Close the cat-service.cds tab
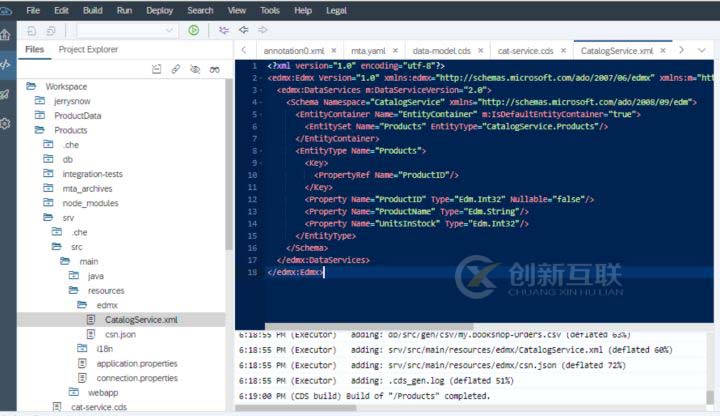Viewport: 720px width, 416px height. [563, 51]
